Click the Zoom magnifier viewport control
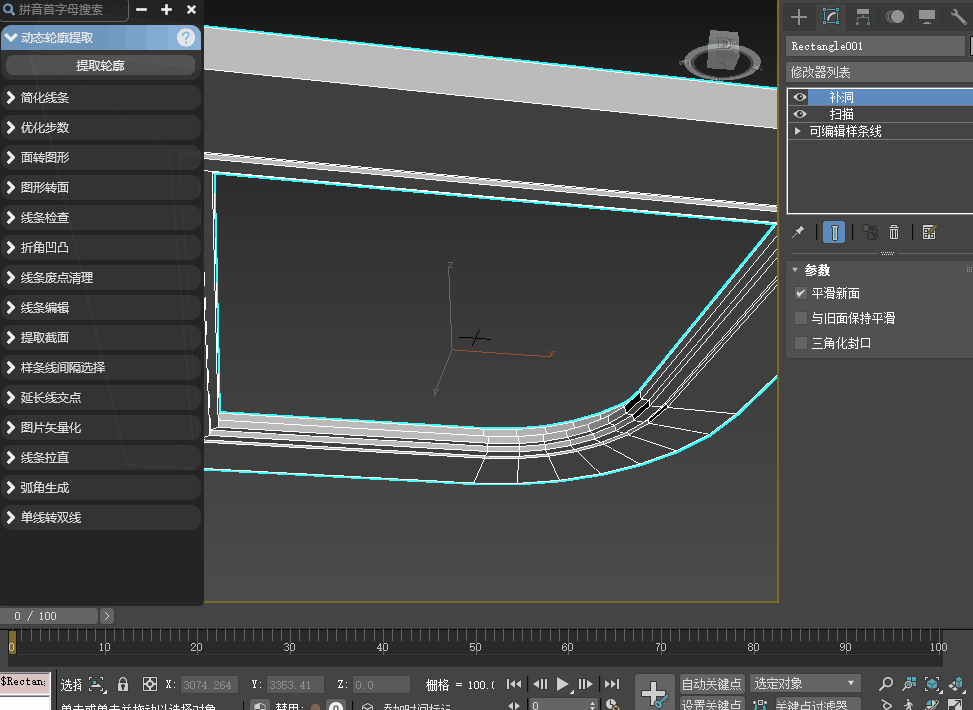This screenshot has height=710, width=973. 886,684
